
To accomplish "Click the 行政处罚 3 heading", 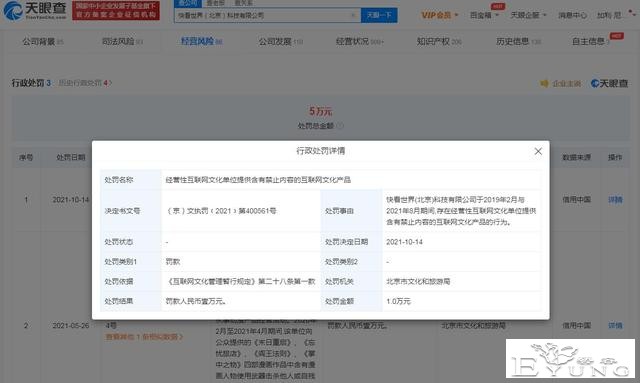I will click(31, 83).
